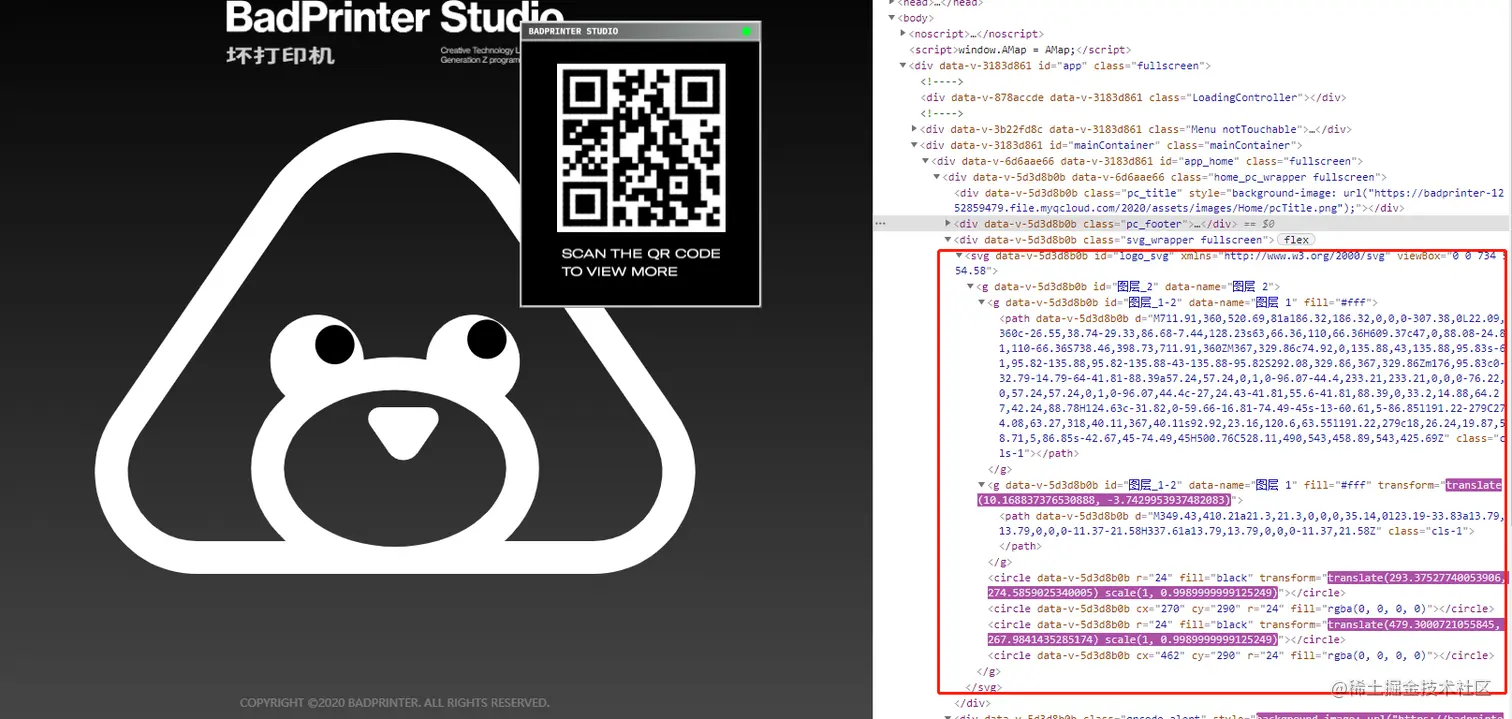Collapse the mainContainer div node

[915, 145]
